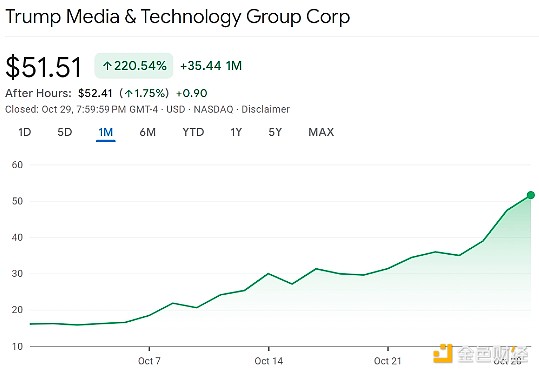View the MAX time range
Image resolution: width=539 pixels, height=374 pixels.
click(321, 132)
